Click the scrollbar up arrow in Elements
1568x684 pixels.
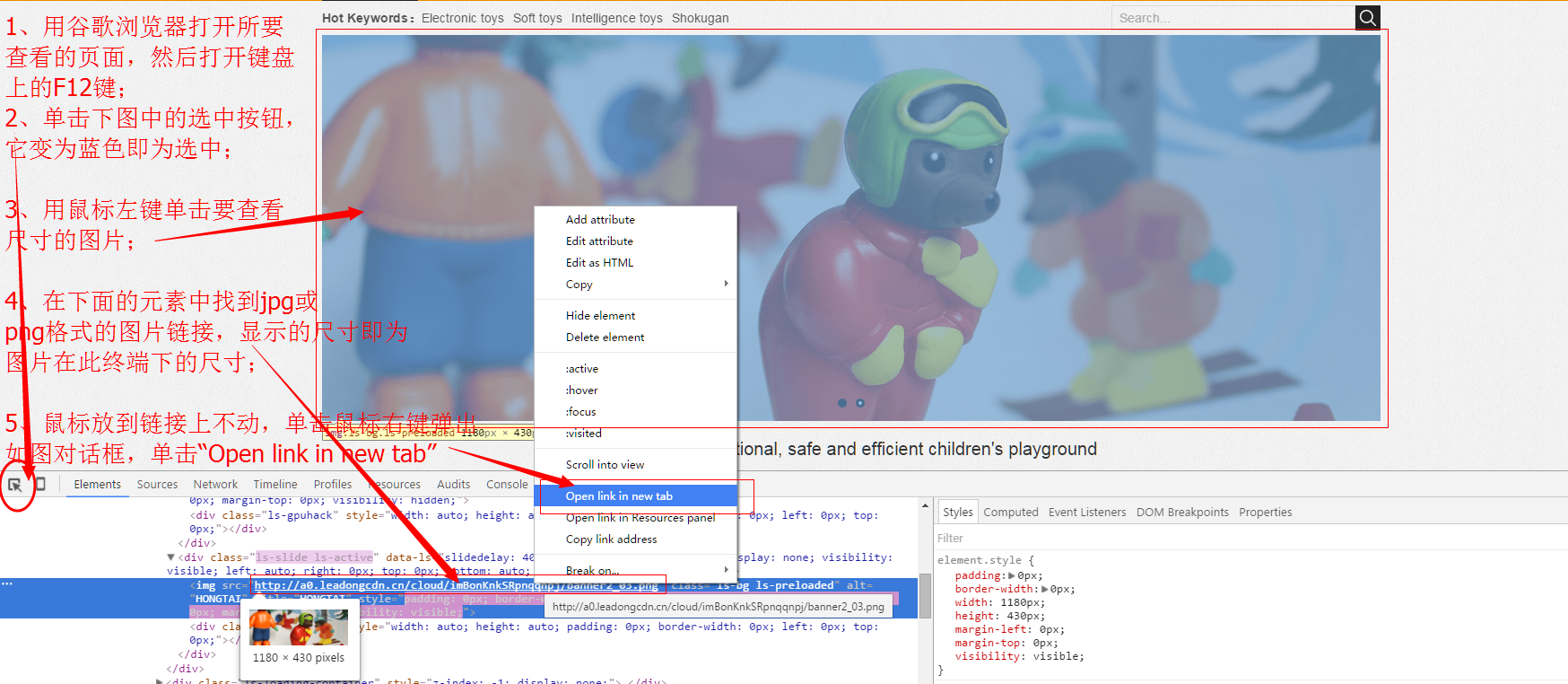925,506
